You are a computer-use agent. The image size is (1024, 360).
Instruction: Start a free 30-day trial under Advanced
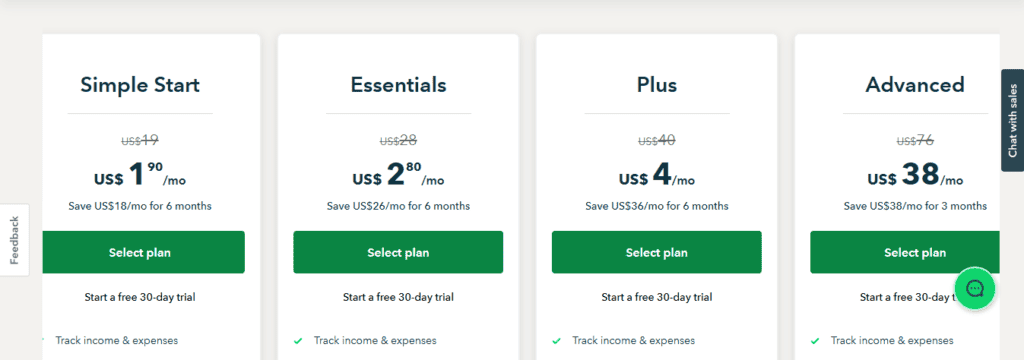point(908,297)
